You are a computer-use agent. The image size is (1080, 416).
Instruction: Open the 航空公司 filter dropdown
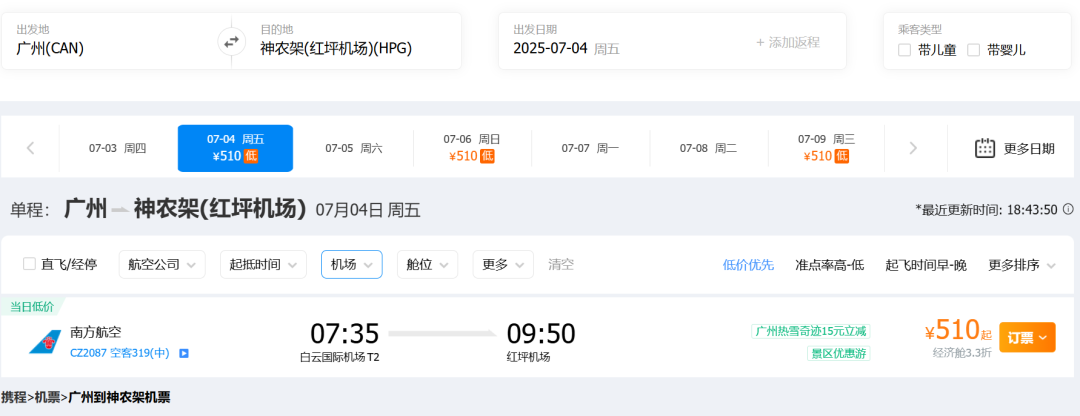coord(162,264)
